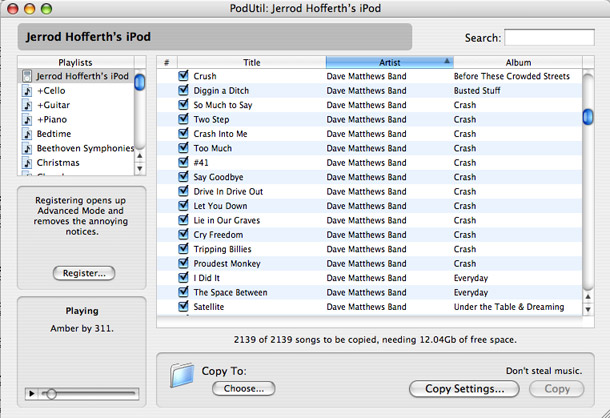
Task: Select the +Guitar playlist
Action: (76, 105)
